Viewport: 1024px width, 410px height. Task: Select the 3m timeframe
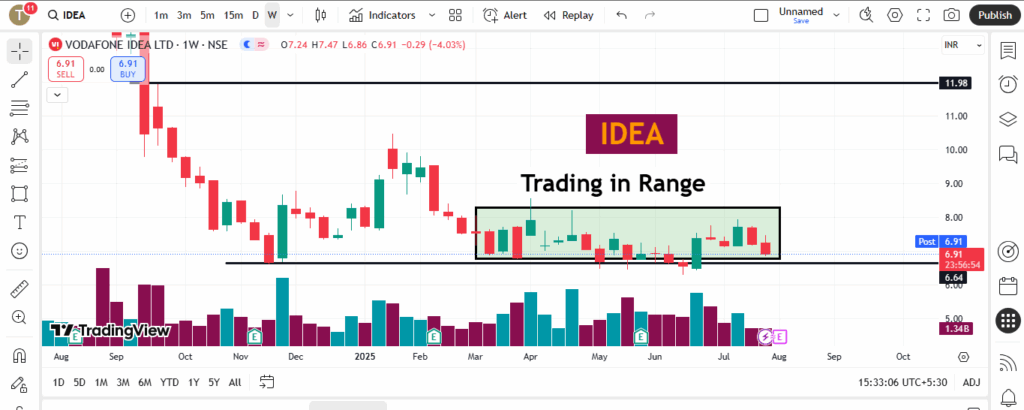[184, 15]
